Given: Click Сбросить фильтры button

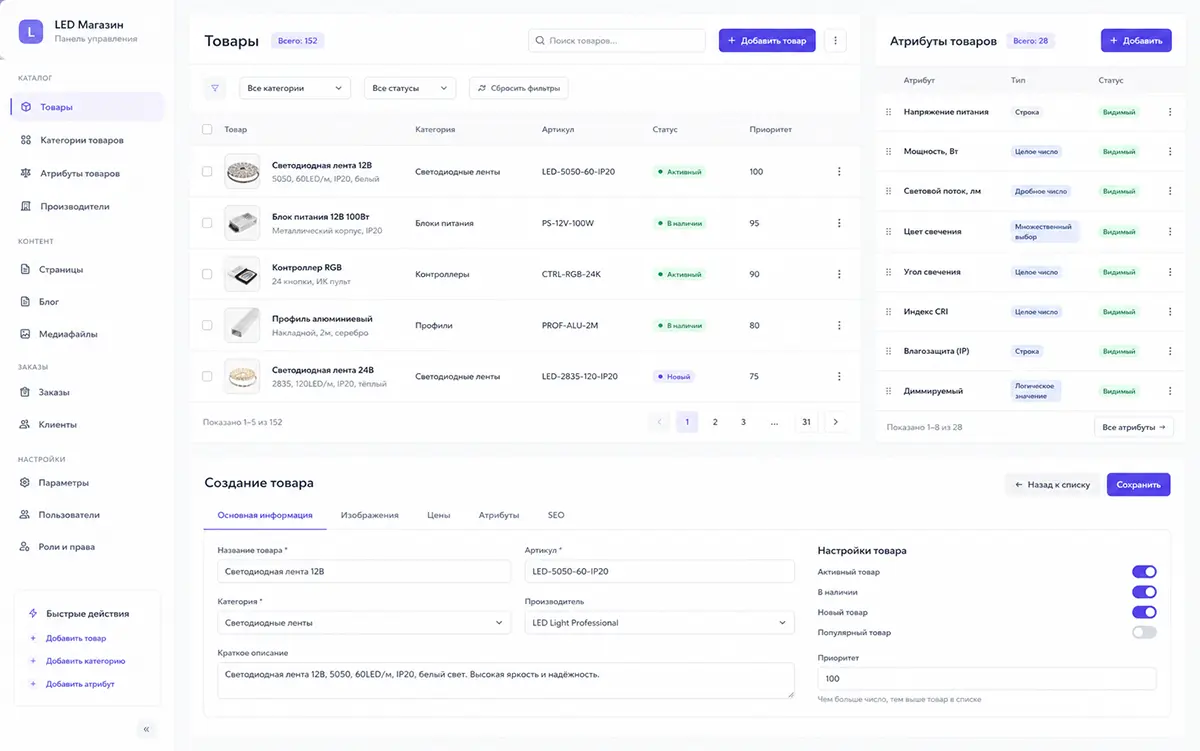Looking at the screenshot, I should click(x=519, y=88).
